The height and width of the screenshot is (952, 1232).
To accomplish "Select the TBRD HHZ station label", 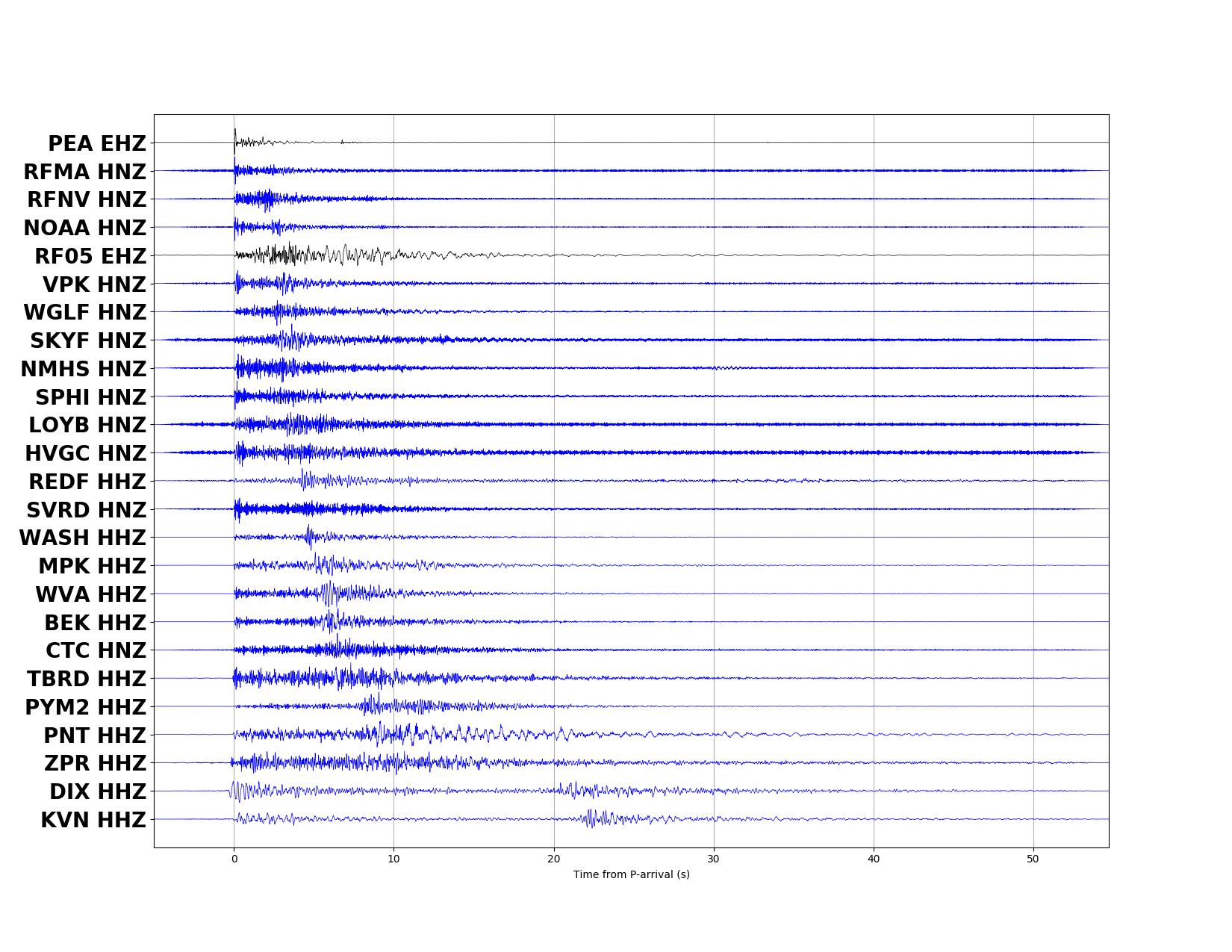I will [x=87, y=679].
